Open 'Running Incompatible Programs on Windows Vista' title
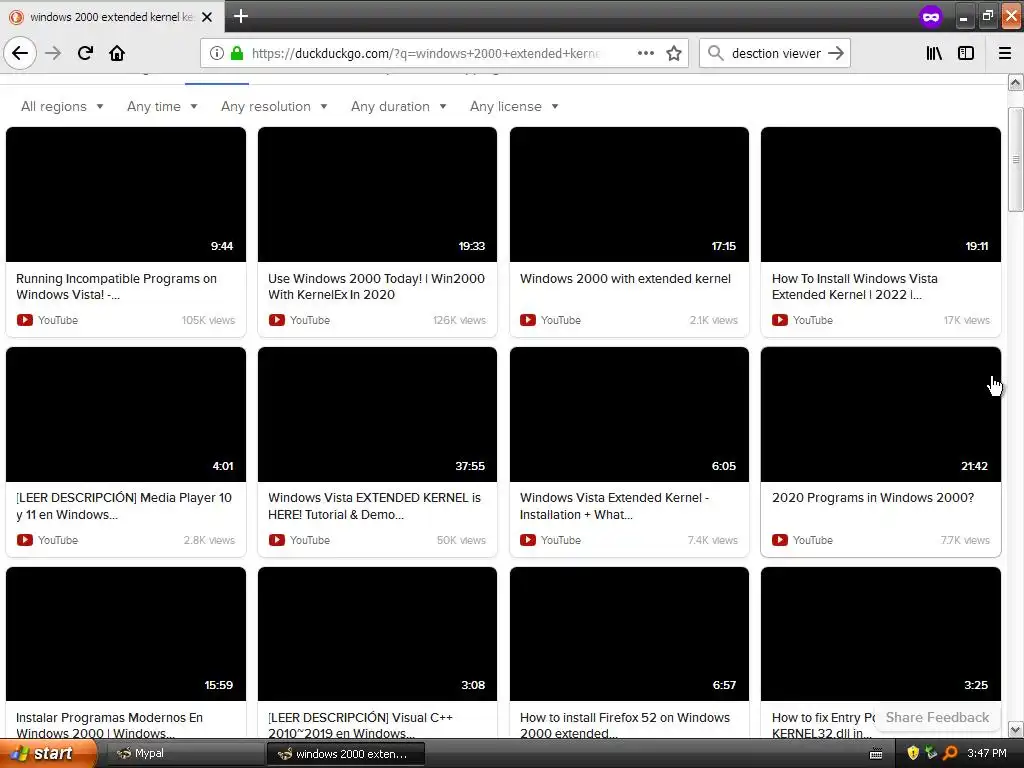The image size is (1024, 768). (116, 287)
